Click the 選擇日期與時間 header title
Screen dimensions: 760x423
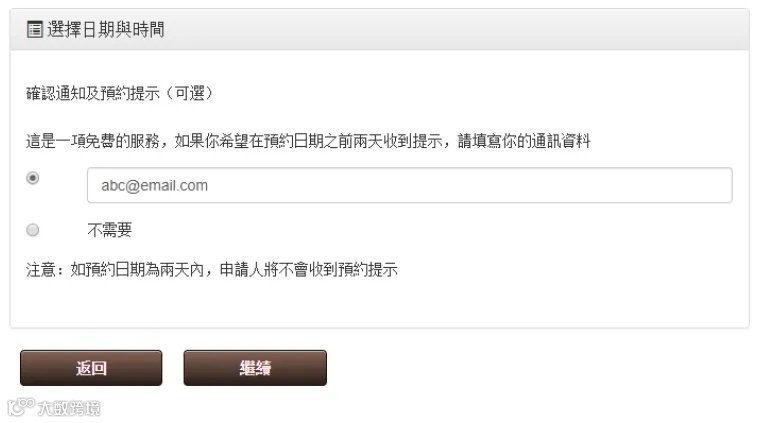106,30
